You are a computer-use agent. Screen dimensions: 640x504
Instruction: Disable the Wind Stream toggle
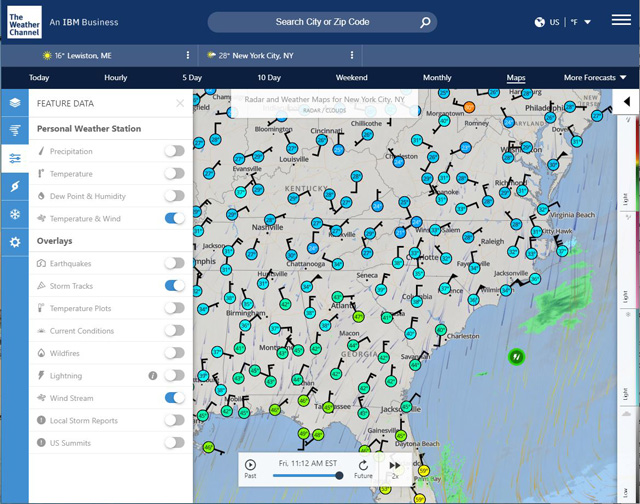click(174, 398)
